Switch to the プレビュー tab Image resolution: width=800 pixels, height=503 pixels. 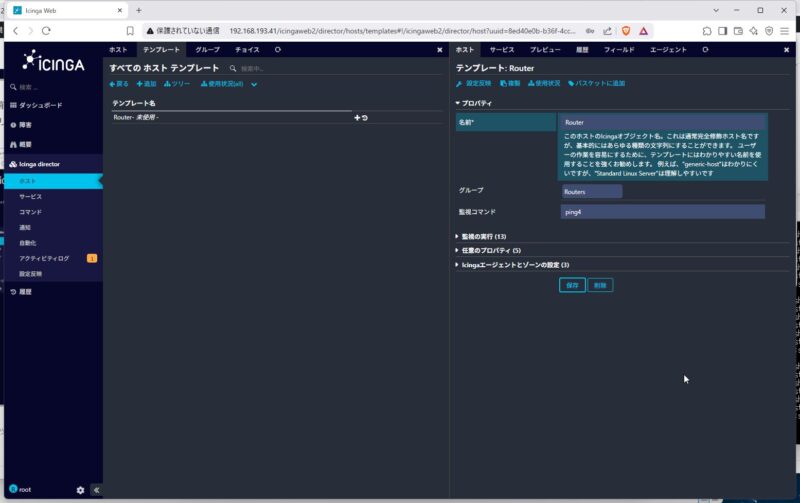click(545, 49)
